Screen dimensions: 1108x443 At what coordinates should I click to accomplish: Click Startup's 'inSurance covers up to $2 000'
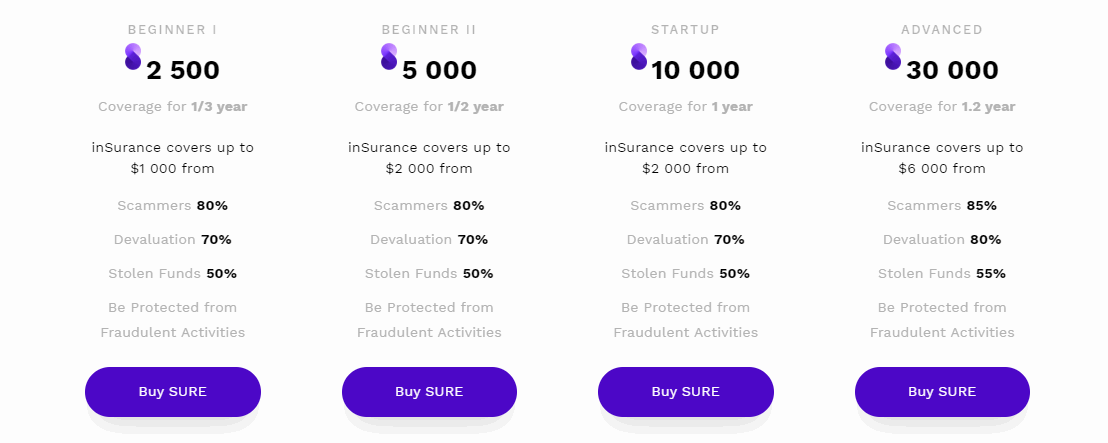(685, 158)
